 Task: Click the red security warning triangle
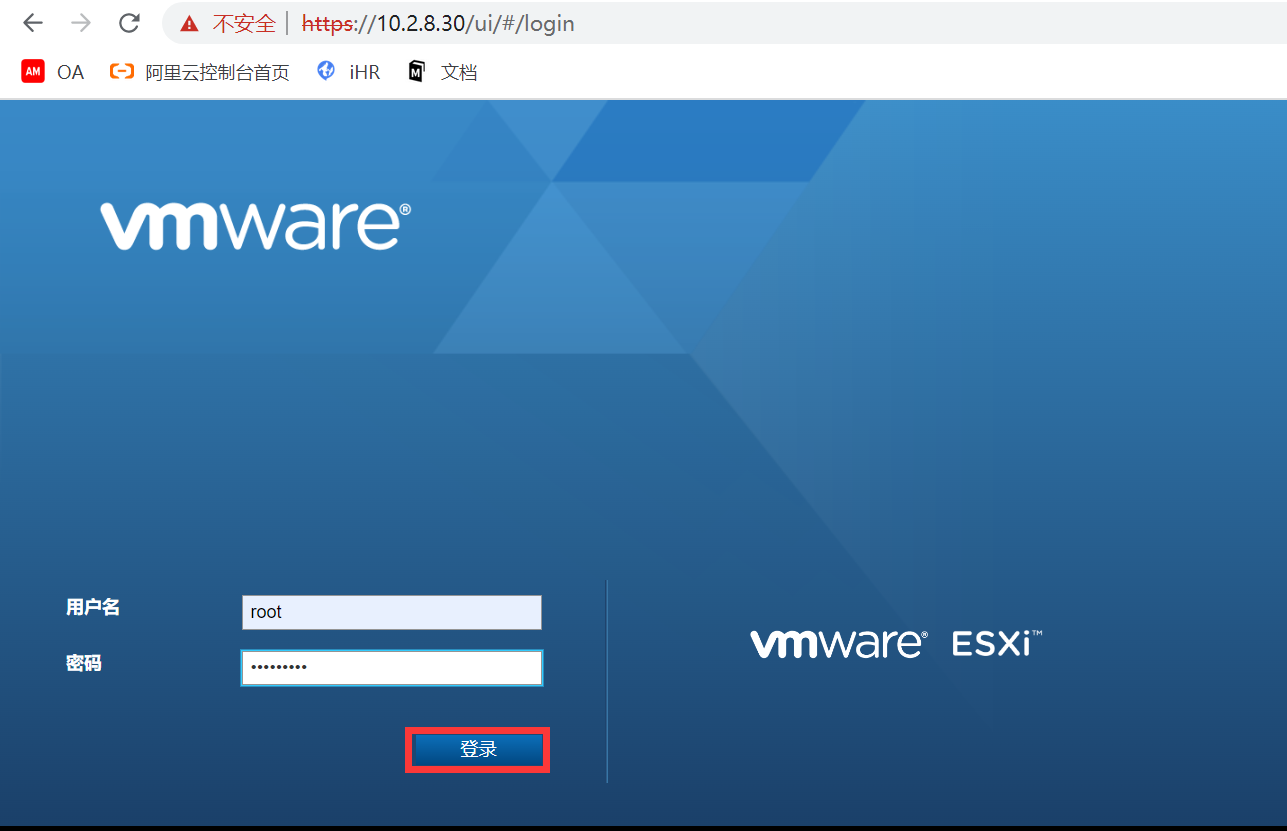[x=189, y=24]
